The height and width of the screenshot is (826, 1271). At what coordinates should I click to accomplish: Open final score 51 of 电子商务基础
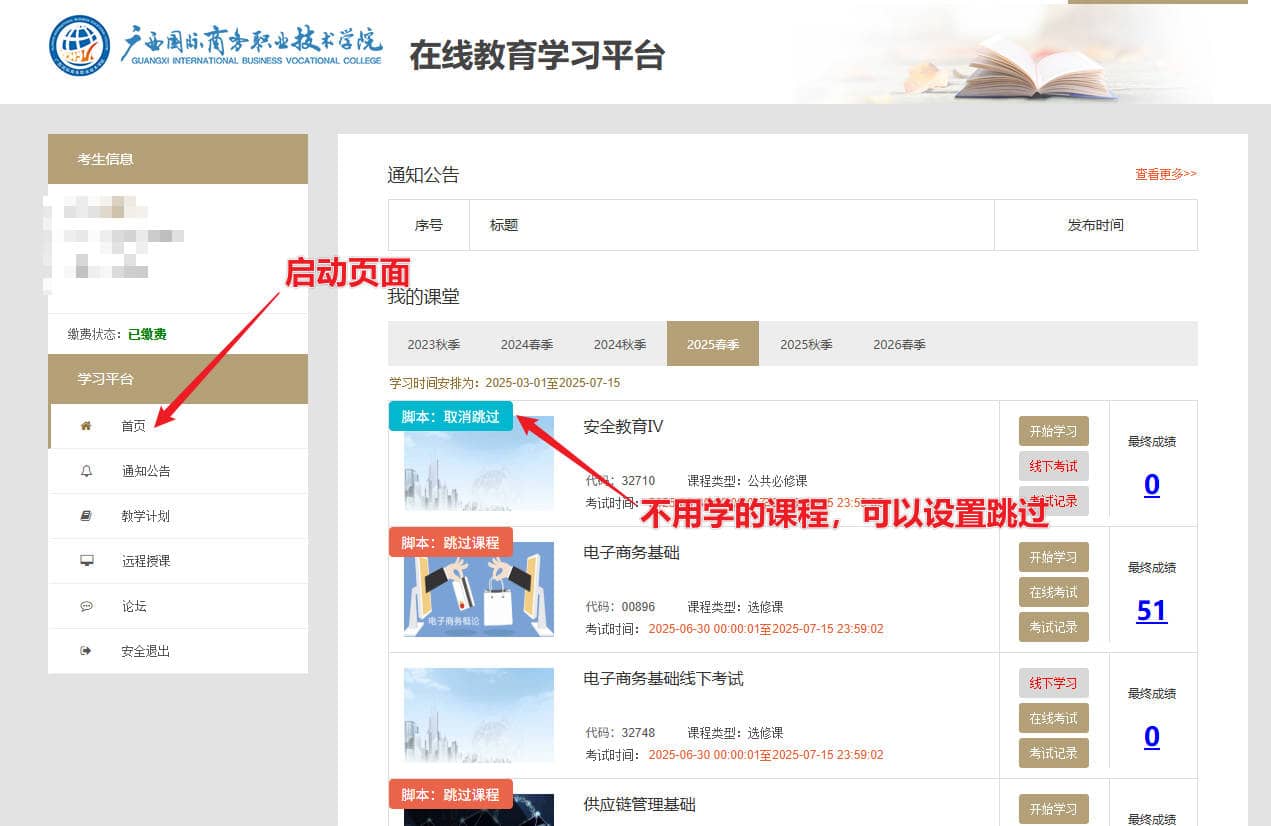(1152, 611)
